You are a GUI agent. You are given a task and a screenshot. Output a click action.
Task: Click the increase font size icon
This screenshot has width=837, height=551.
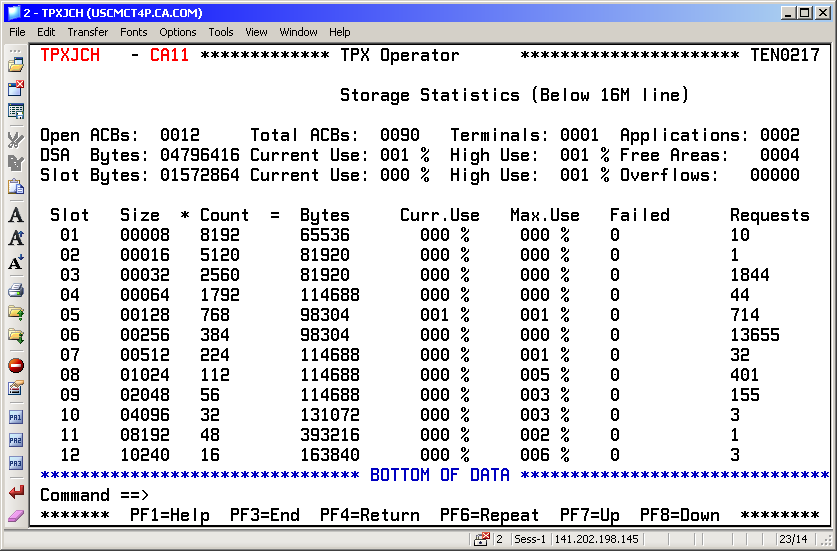click(16, 239)
